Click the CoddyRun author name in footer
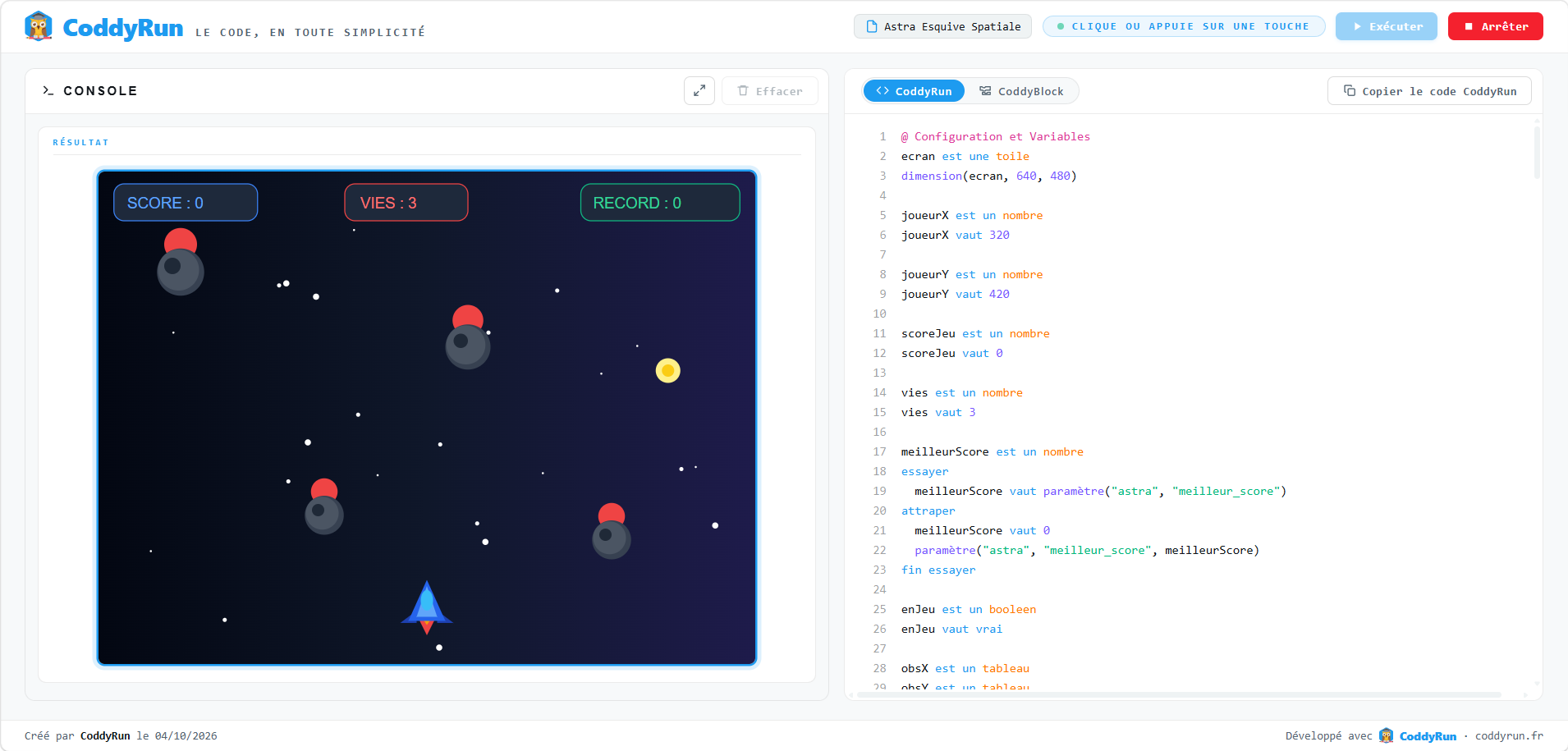Viewport: 1568px width, 751px height. click(x=105, y=736)
